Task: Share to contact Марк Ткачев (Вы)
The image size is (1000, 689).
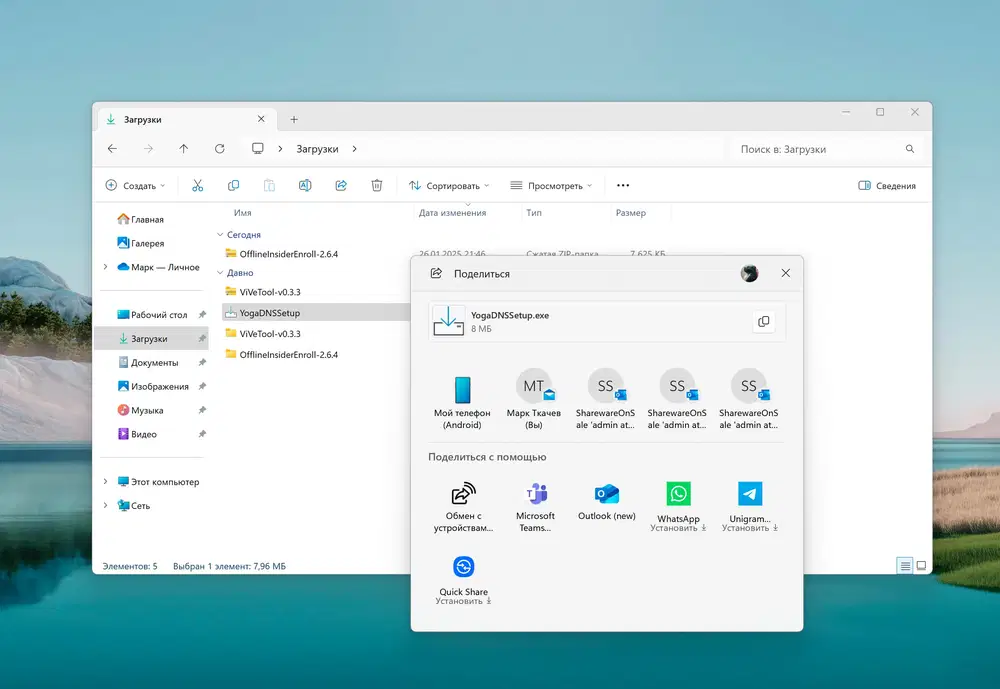Action: click(x=534, y=399)
